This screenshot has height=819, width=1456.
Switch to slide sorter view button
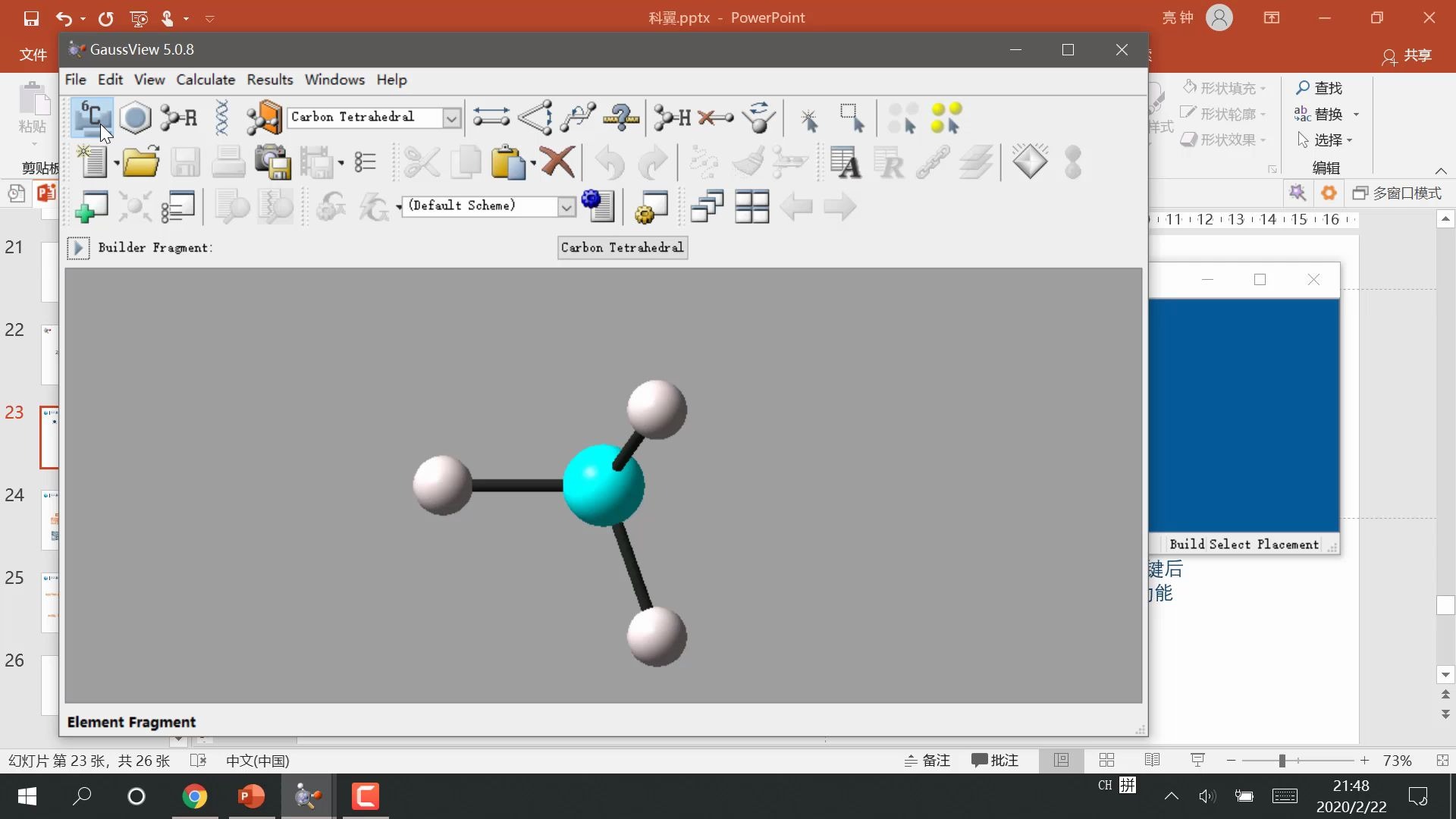click(x=1106, y=761)
